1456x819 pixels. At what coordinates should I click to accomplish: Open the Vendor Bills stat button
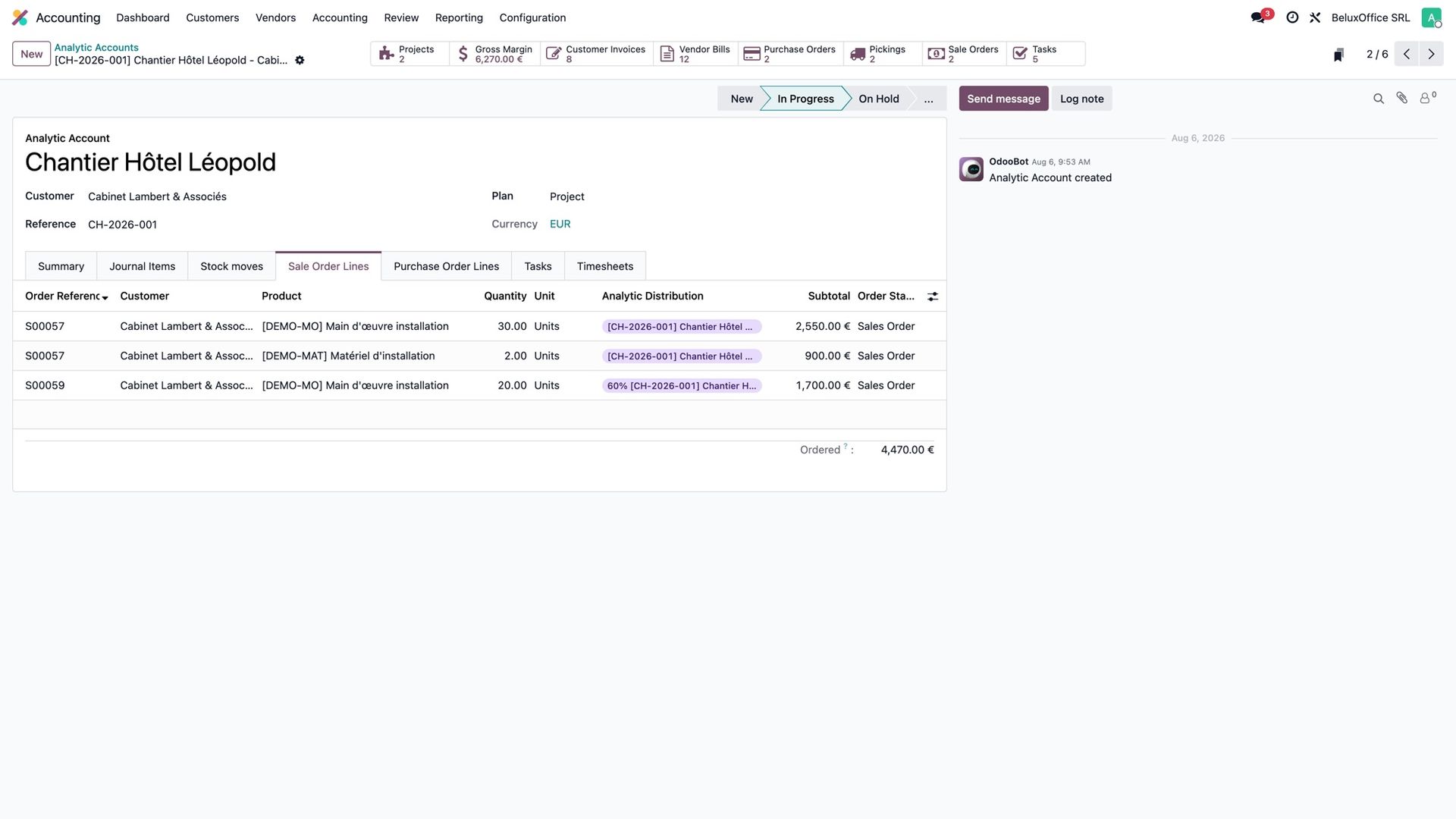tap(695, 54)
